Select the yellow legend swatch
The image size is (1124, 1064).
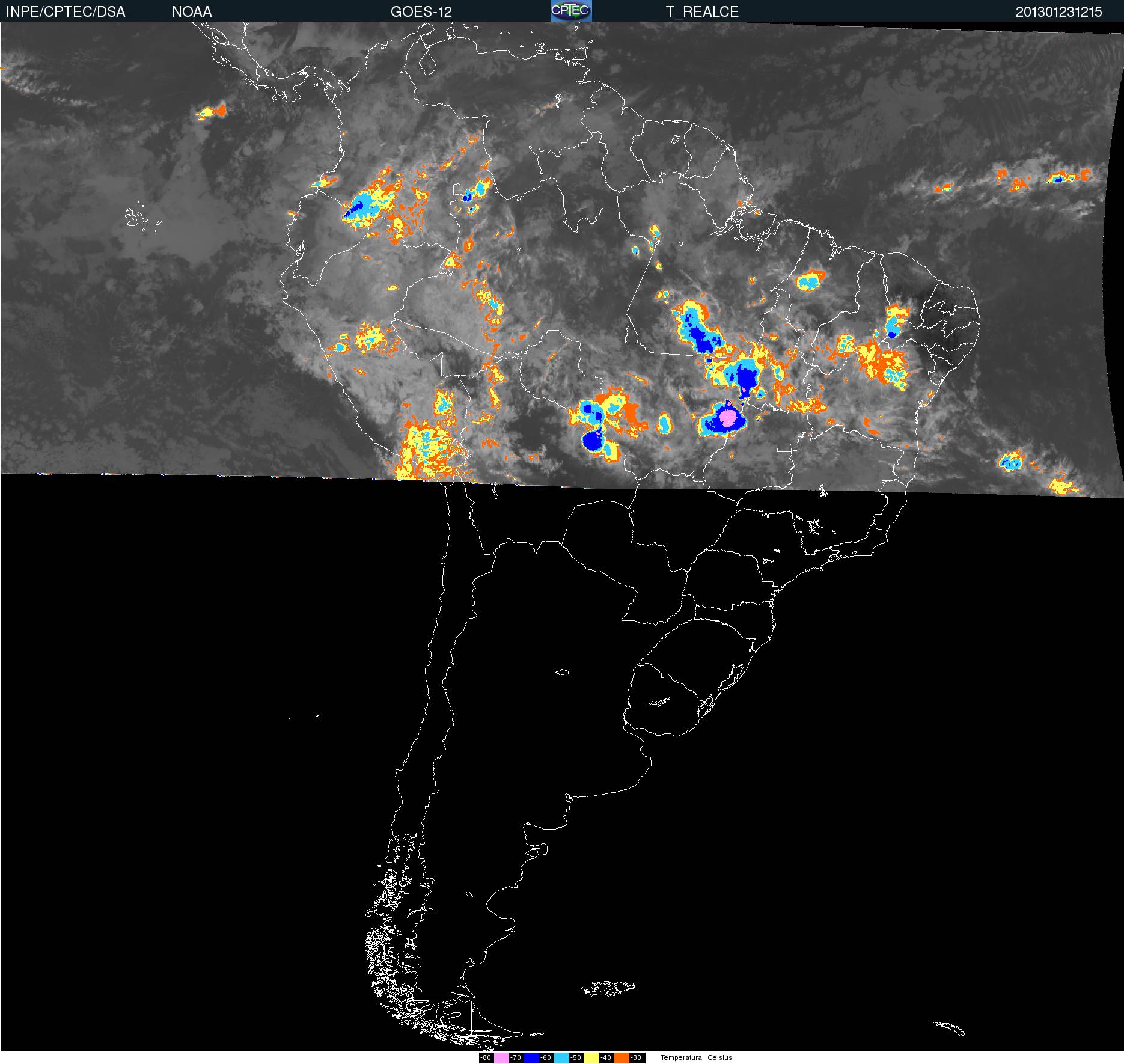coord(591,1057)
